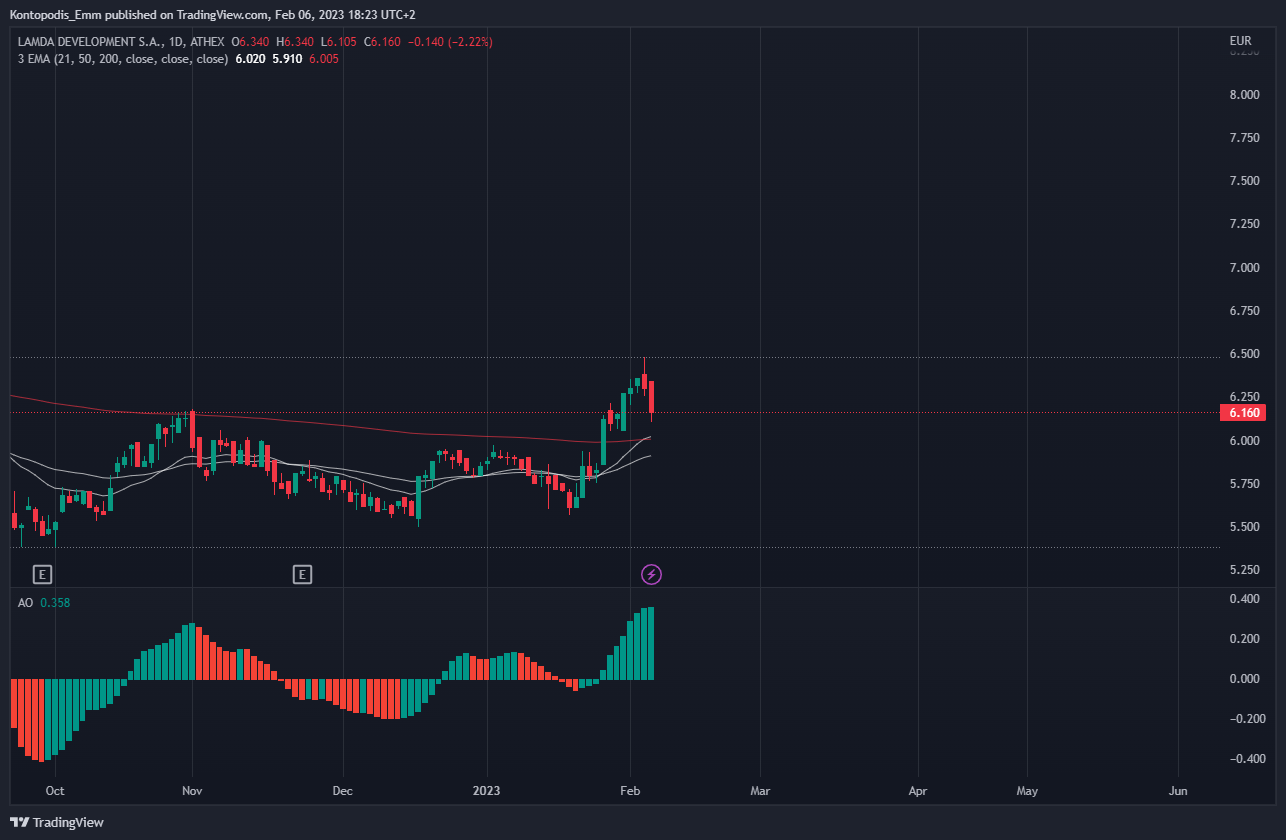Click the October earnings 'E' marker
This screenshot has height=840, width=1286.
pos(42,574)
